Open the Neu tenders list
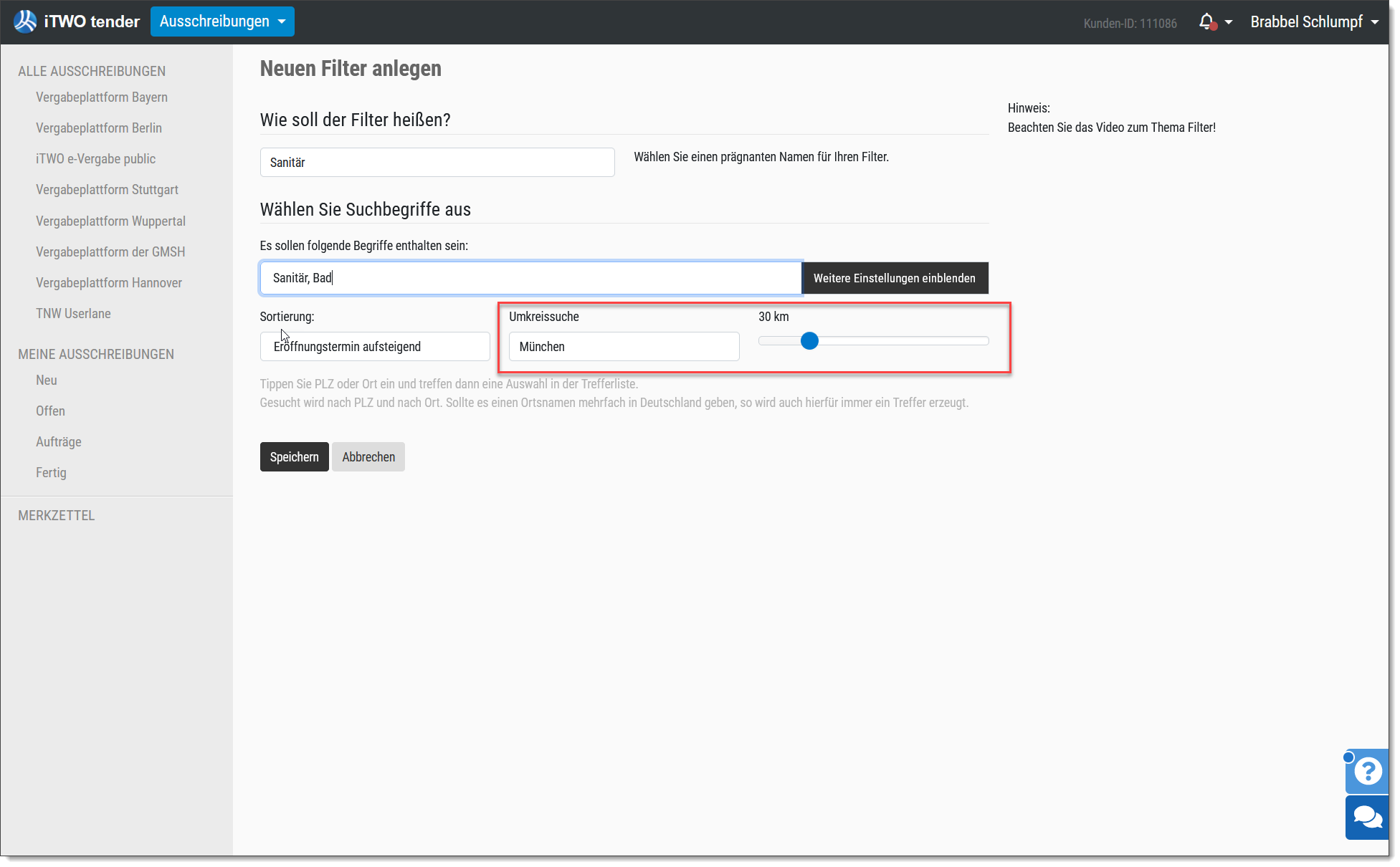The height and width of the screenshot is (867, 1400). tap(47, 380)
